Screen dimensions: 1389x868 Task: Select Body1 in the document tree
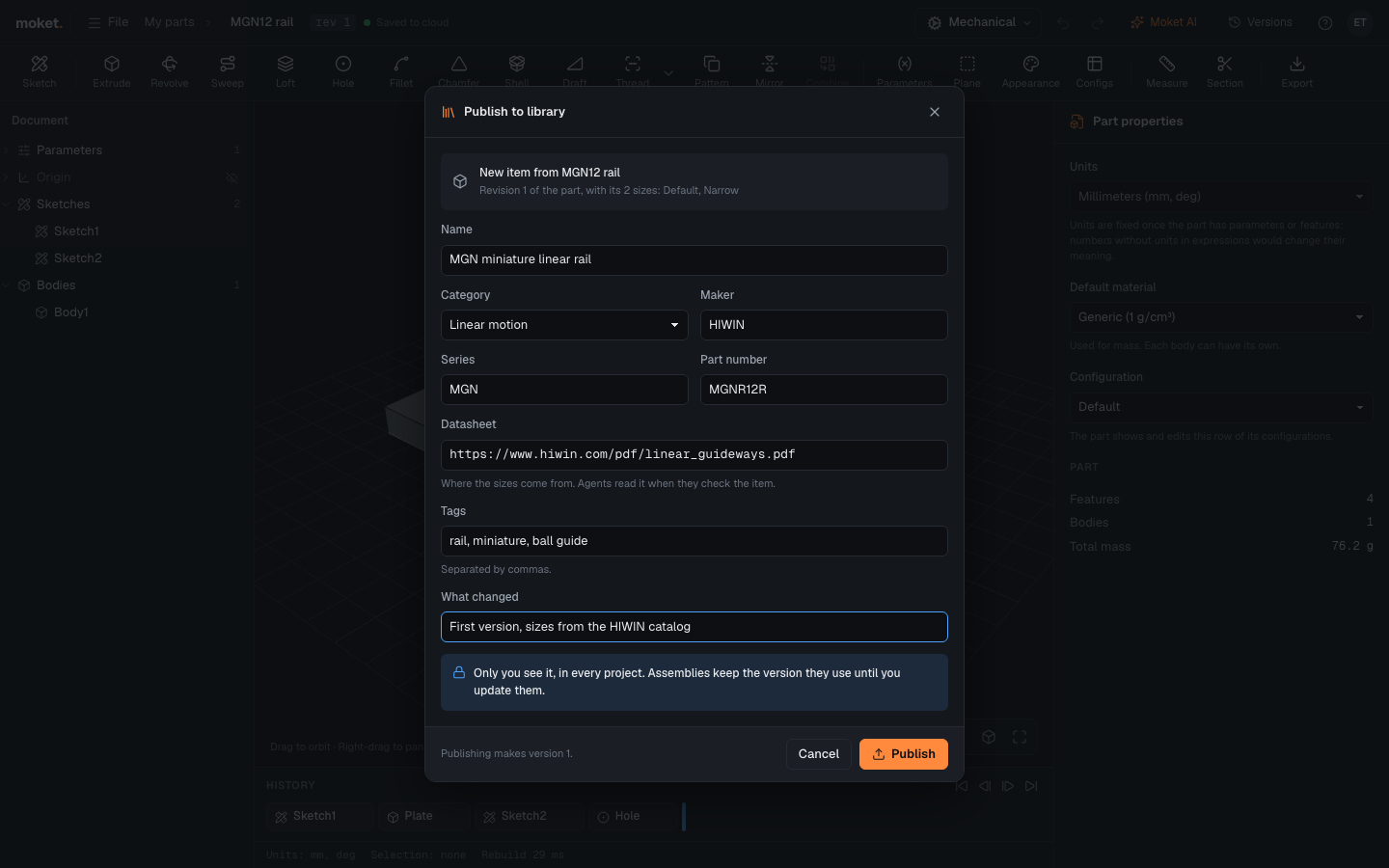tap(71, 312)
